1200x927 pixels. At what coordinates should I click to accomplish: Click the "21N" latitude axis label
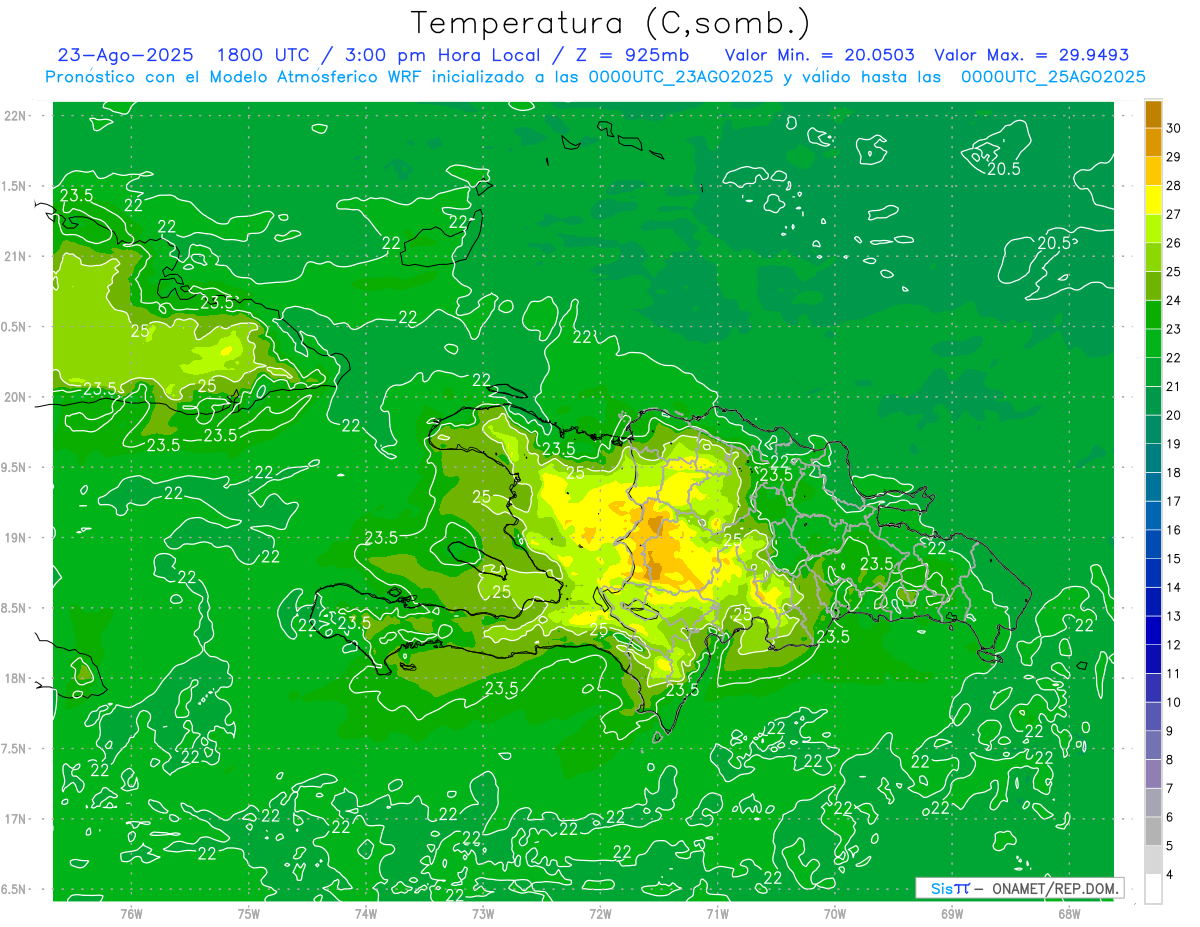coord(15,256)
